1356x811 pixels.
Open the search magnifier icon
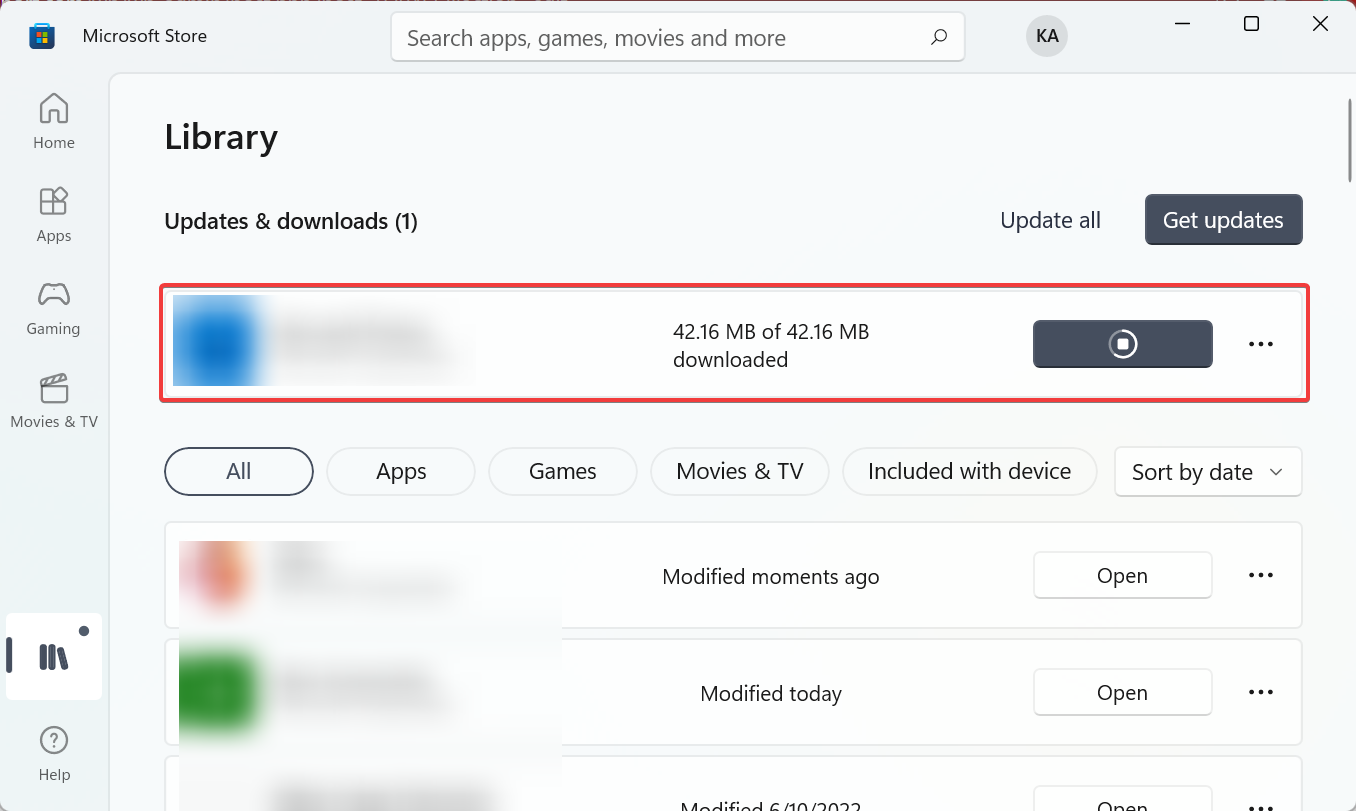click(x=938, y=36)
